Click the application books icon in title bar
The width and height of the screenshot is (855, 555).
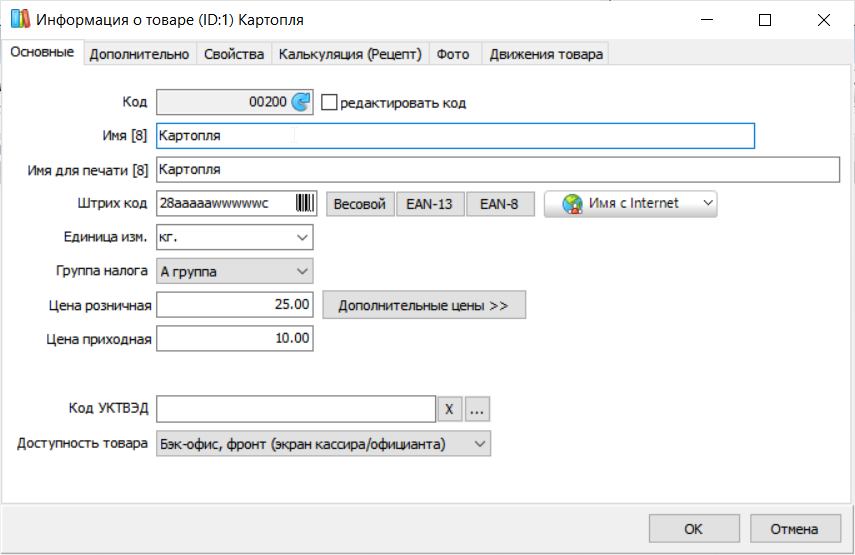[20, 19]
